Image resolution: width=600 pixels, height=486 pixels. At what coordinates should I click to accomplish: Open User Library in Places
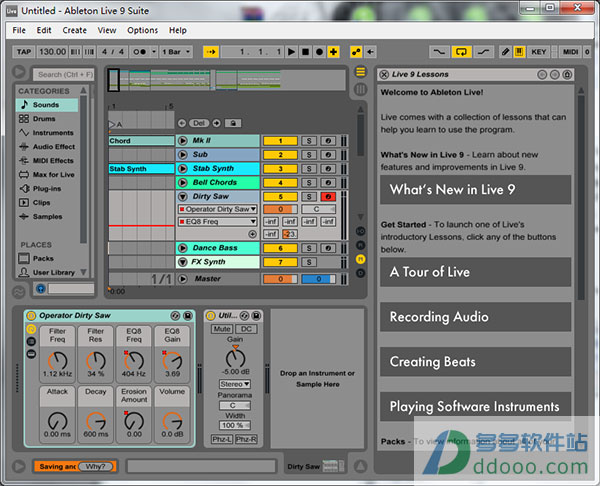pyautogui.click(x=47, y=272)
